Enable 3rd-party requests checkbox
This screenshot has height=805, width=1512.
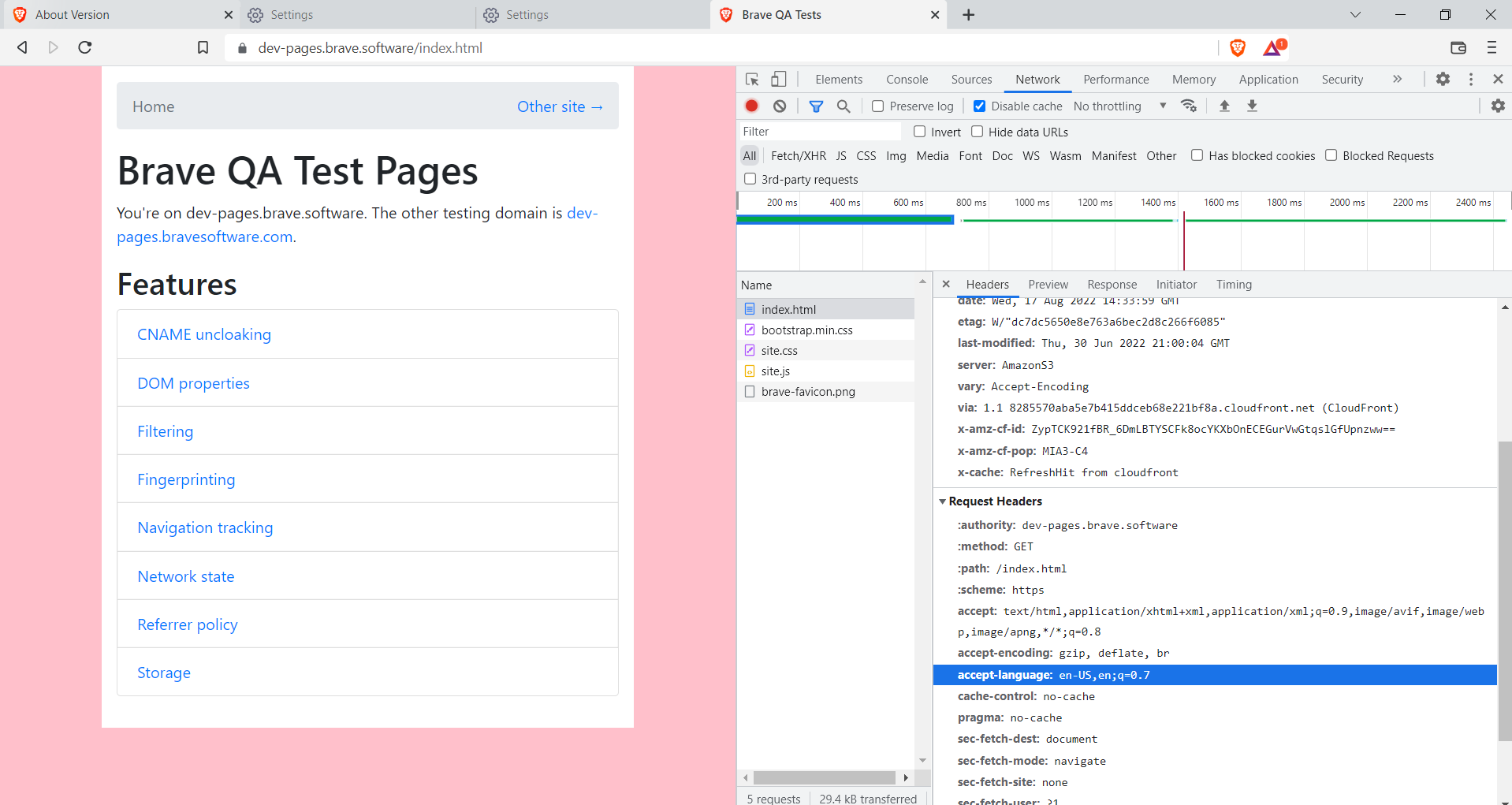click(750, 179)
